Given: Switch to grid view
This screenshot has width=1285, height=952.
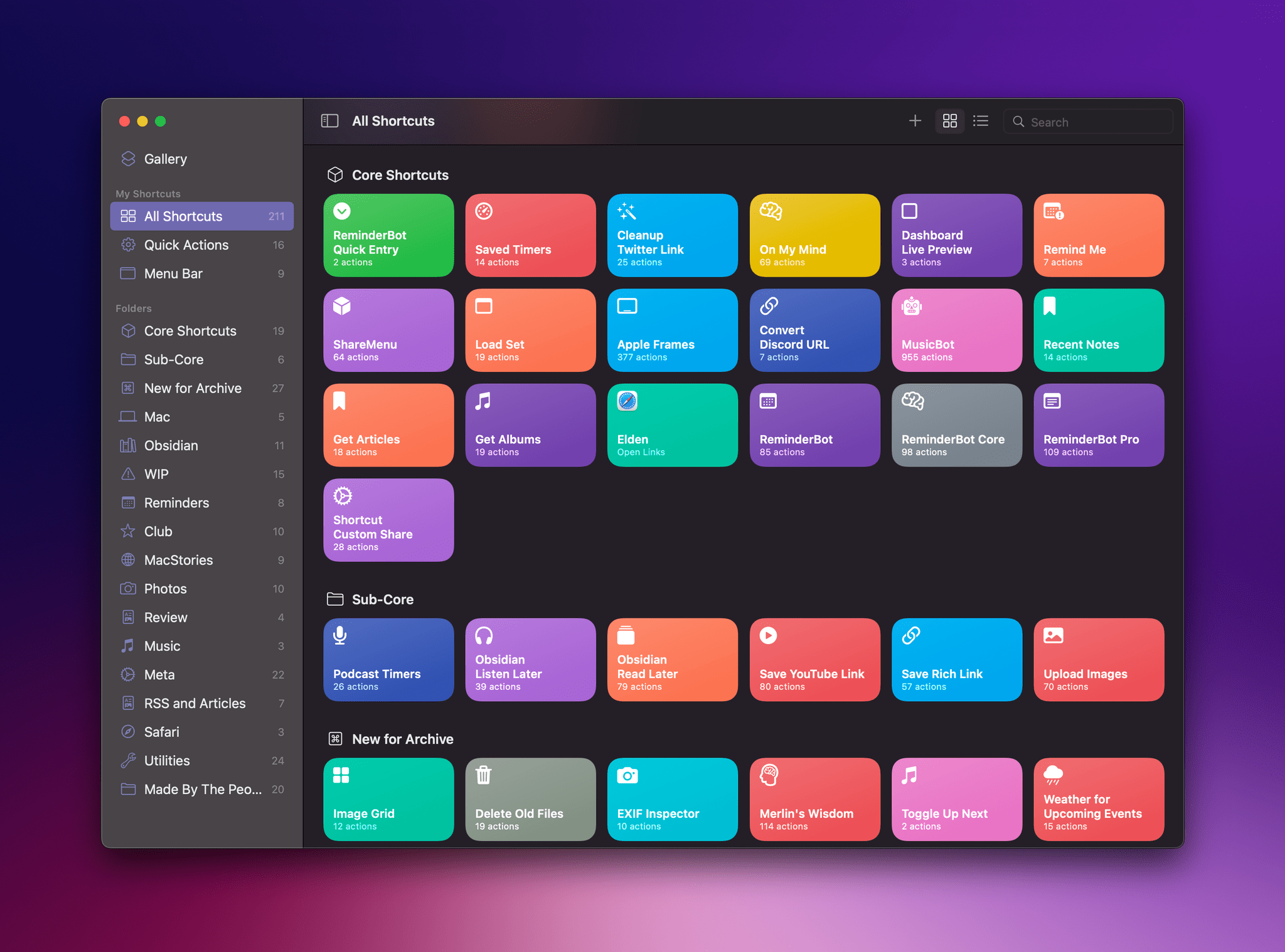Looking at the screenshot, I should (949, 121).
